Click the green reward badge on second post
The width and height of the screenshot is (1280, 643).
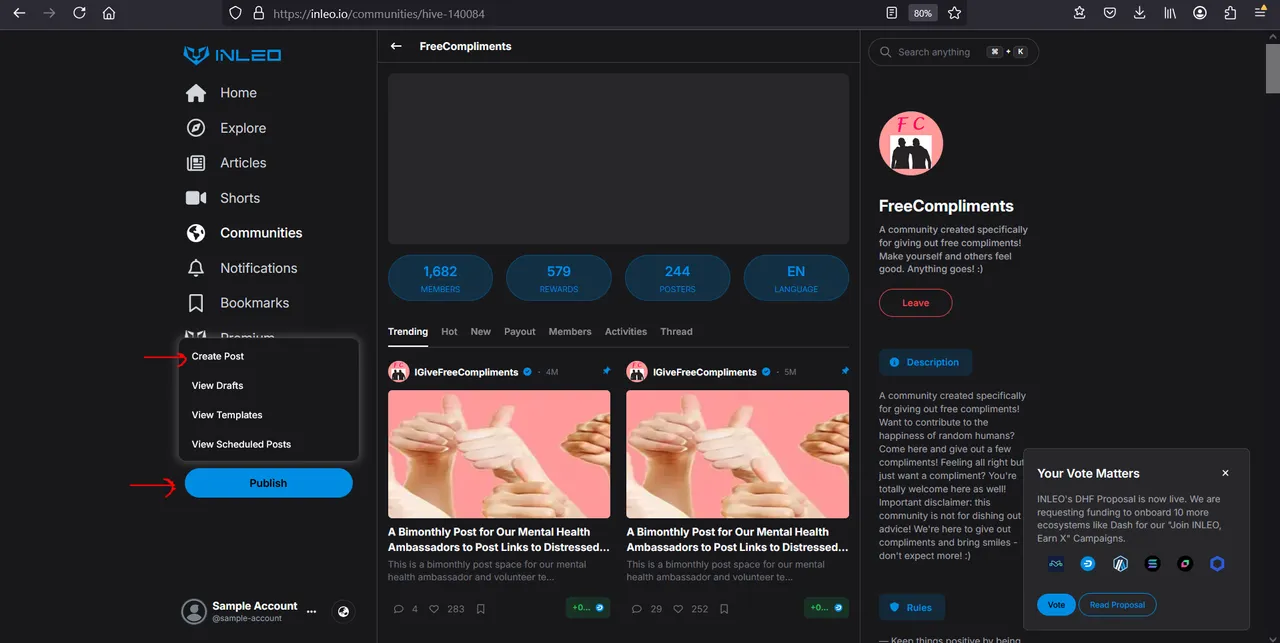826,607
